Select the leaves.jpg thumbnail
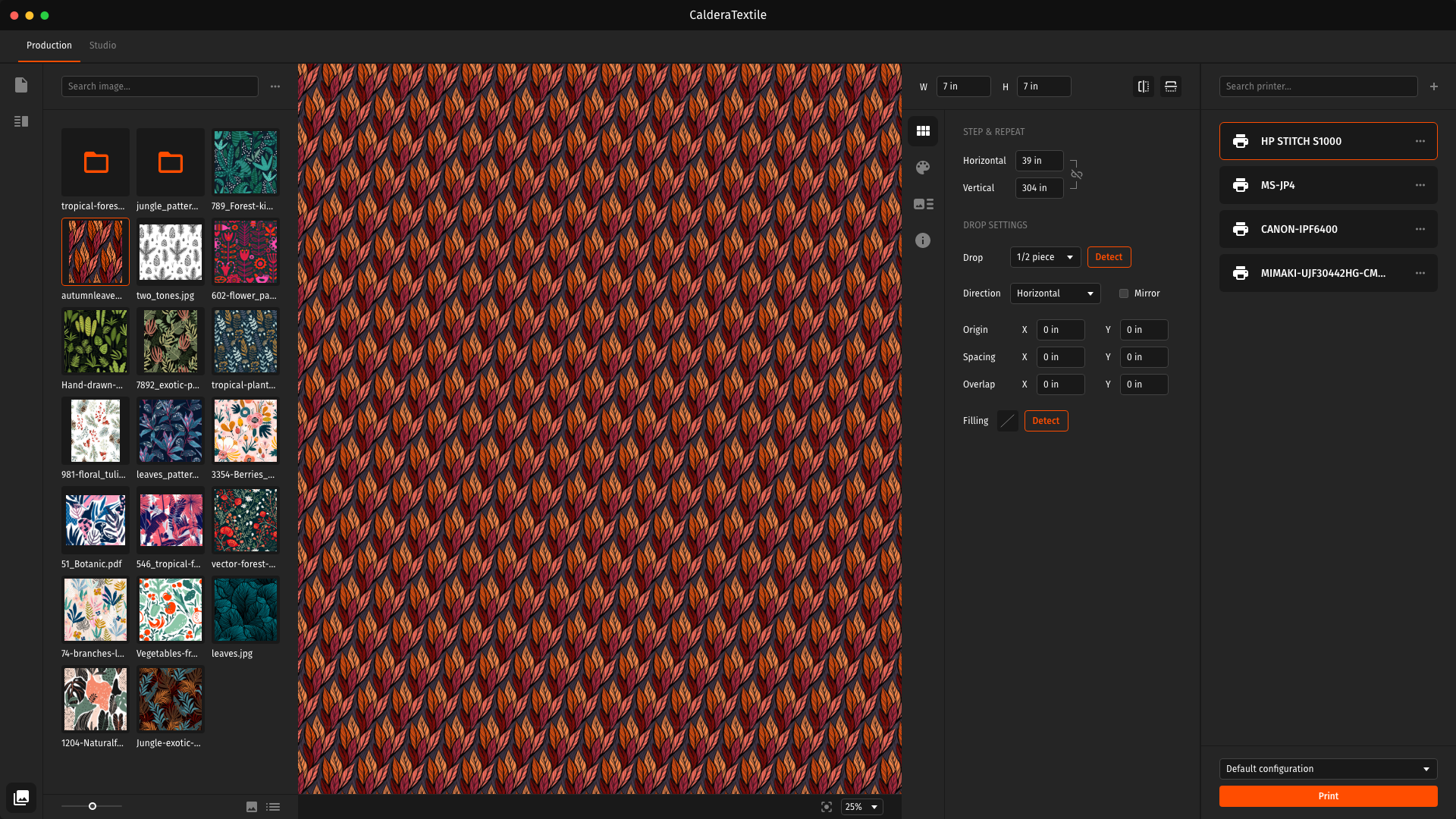This screenshot has height=819, width=1456. tap(246, 610)
